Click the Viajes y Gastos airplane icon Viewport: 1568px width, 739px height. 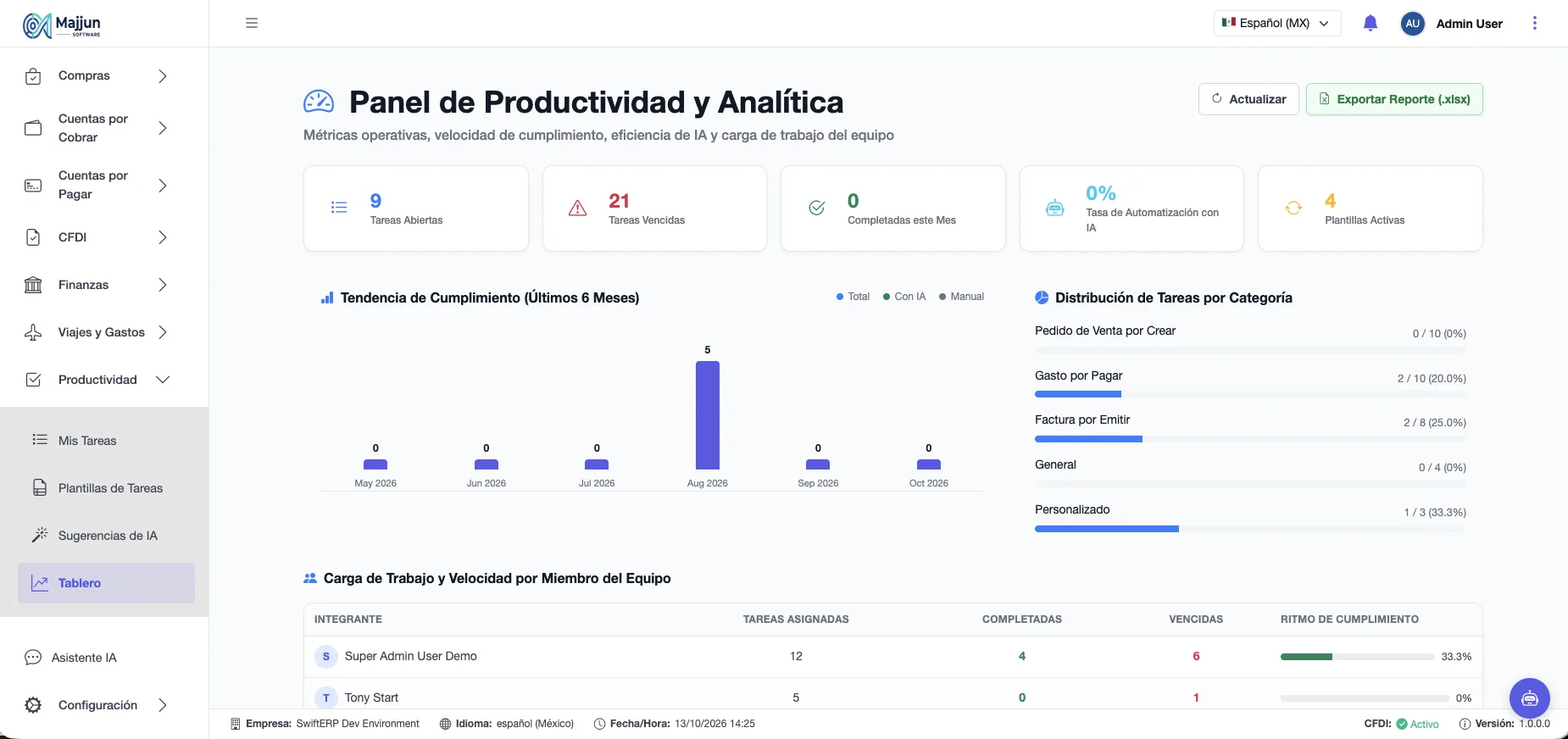tap(33, 332)
